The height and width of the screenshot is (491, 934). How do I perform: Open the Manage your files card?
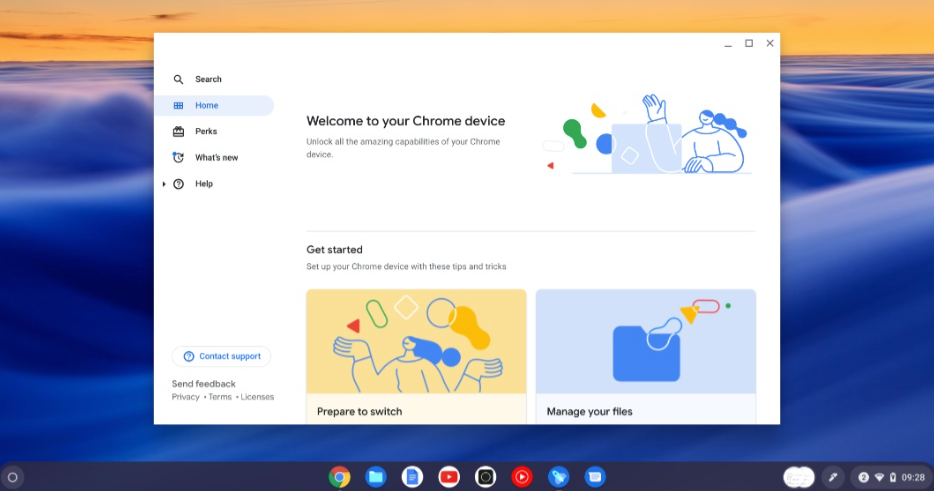[x=646, y=357]
